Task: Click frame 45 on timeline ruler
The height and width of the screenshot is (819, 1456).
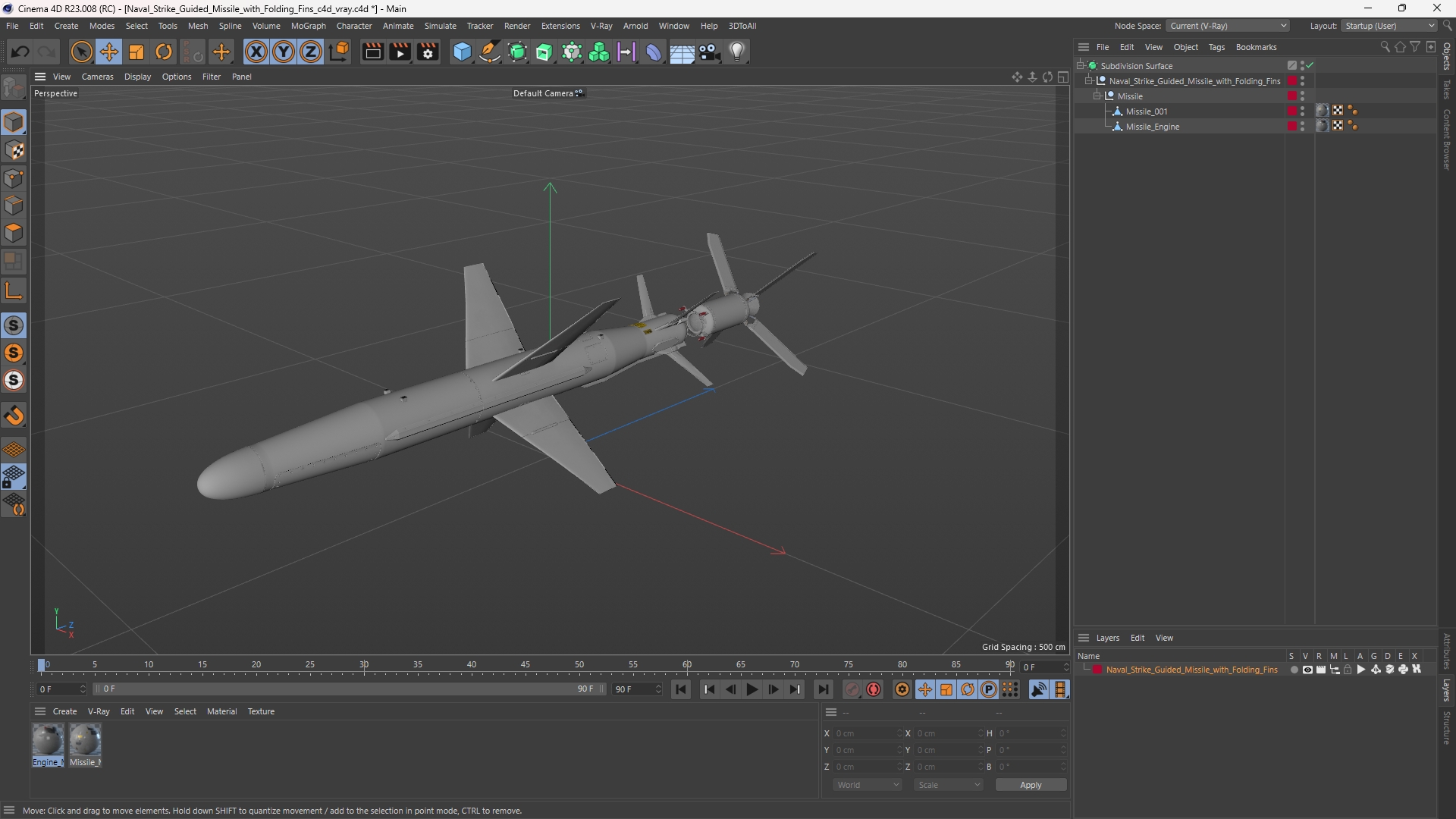Action: pos(526,666)
